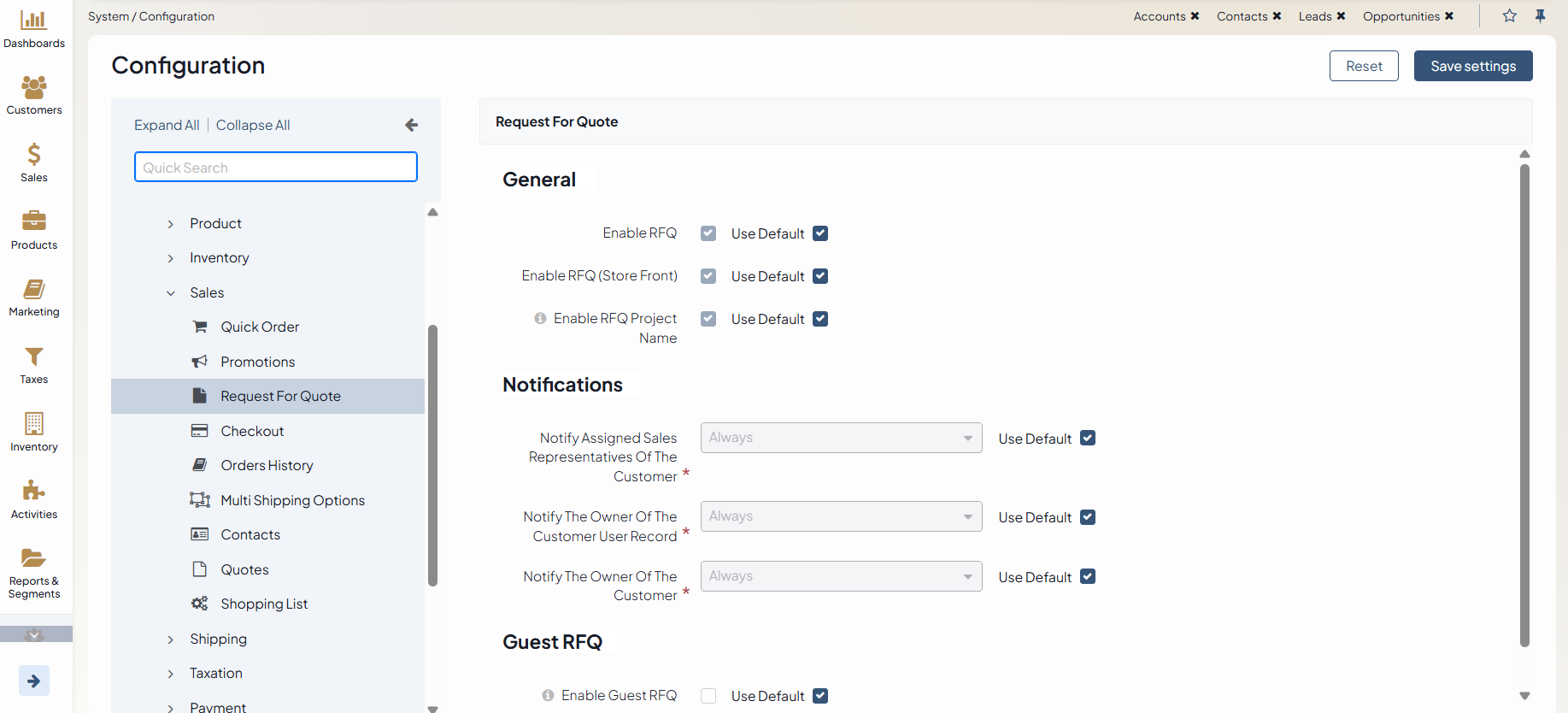Screen dimensions: 1568x713
Task: Expand the Product tree section
Action: point(171,224)
